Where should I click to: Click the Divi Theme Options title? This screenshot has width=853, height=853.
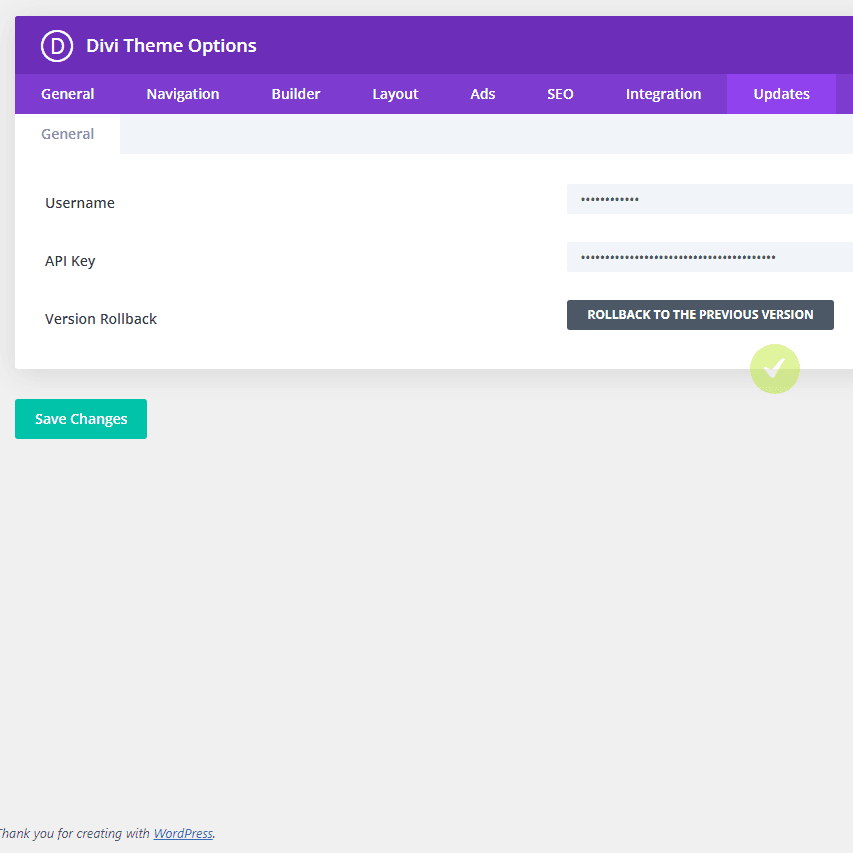pyautogui.click(x=171, y=46)
